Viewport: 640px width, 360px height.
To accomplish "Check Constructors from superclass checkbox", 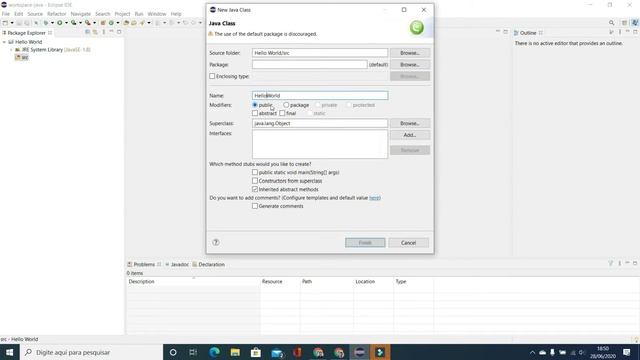I will click(x=255, y=181).
